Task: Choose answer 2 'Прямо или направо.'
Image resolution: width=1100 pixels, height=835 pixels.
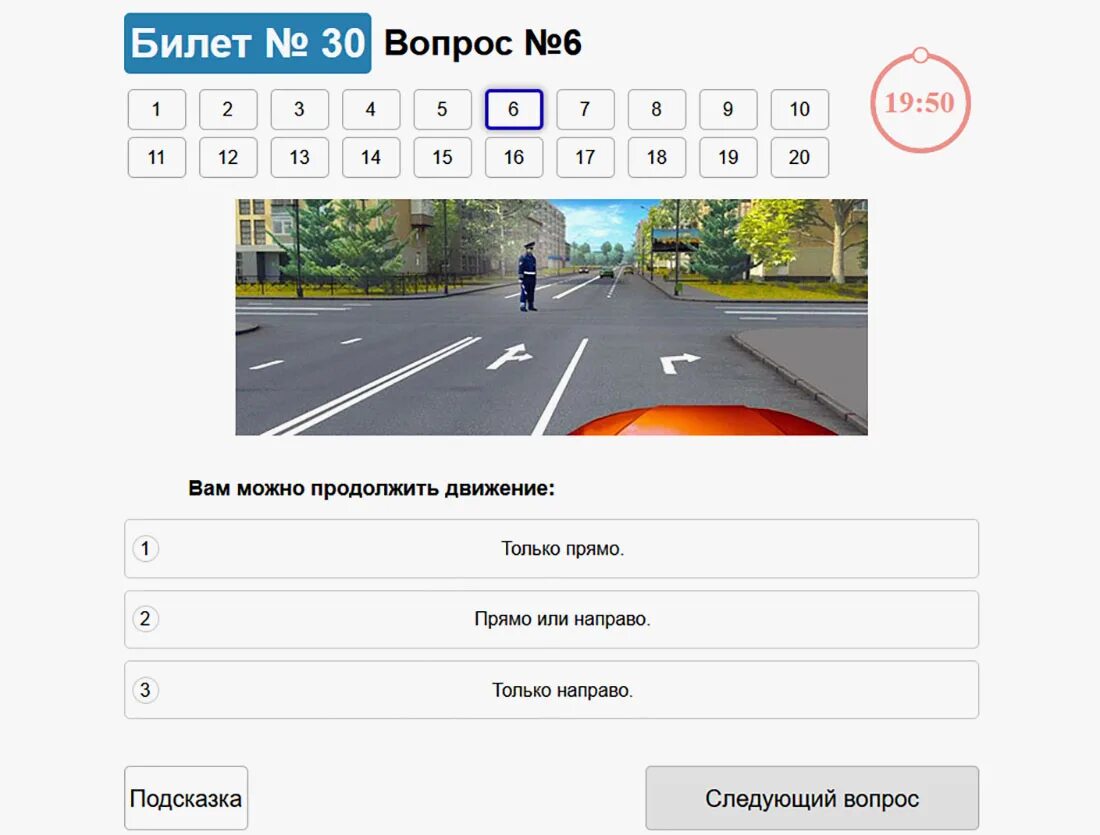Action: pos(551,620)
